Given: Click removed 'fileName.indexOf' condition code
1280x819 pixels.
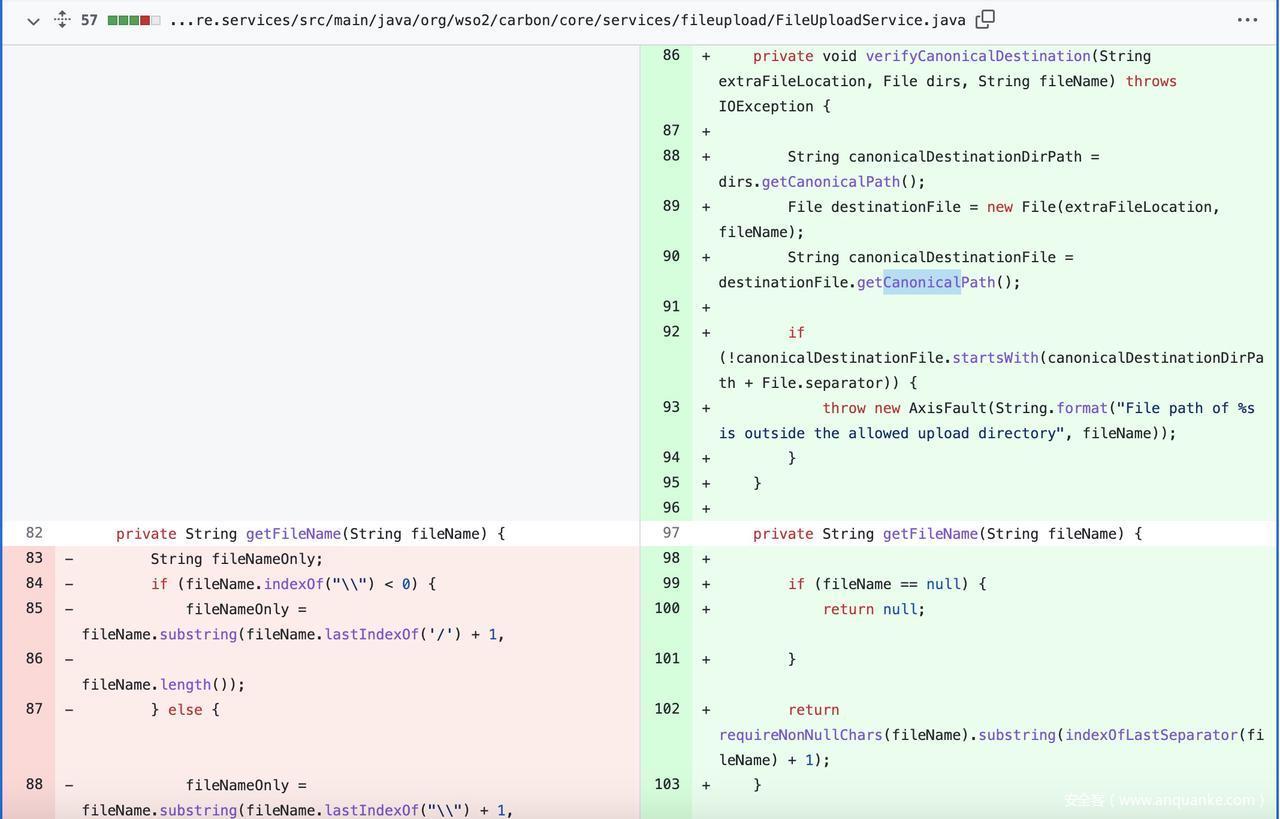Looking at the screenshot, I should [x=293, y=584].
